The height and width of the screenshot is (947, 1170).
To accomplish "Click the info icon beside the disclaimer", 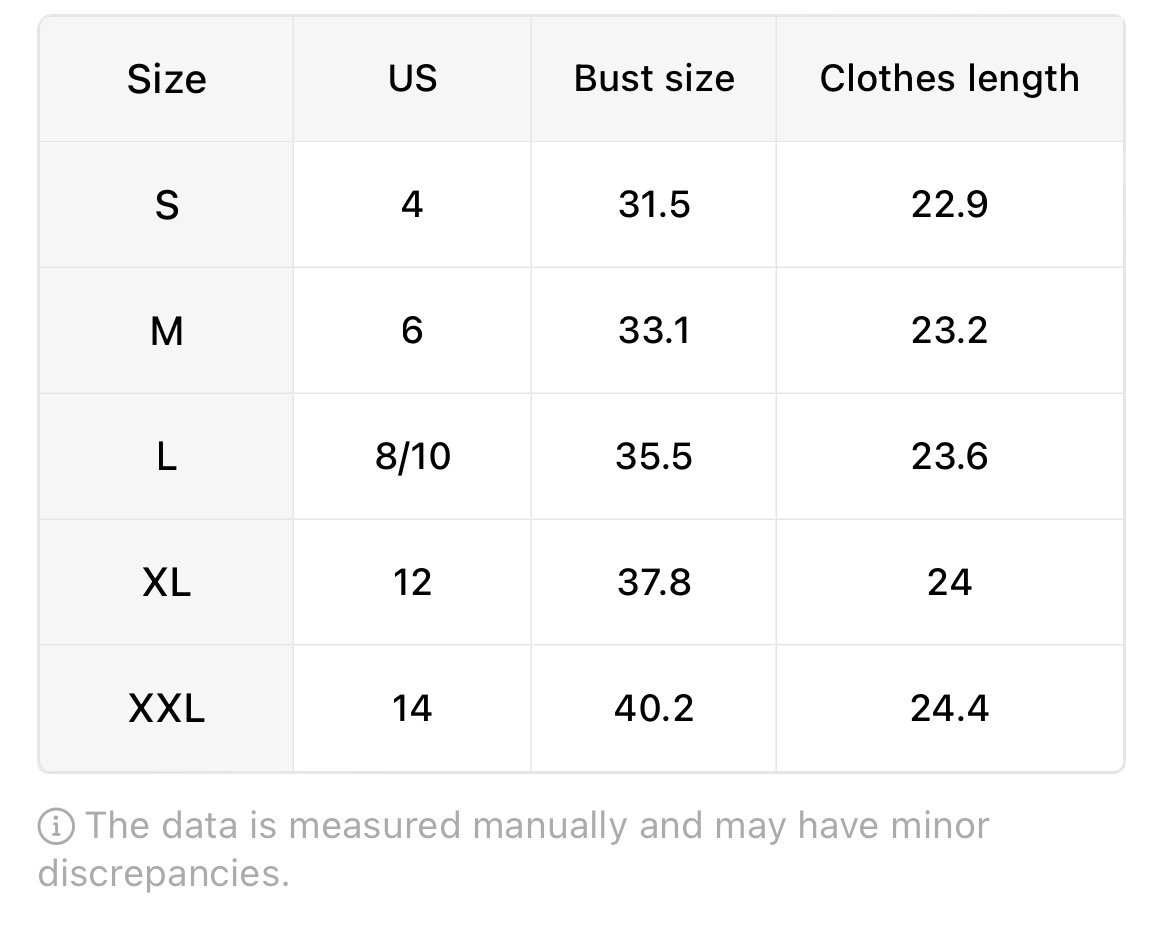I will coord(56,827).
